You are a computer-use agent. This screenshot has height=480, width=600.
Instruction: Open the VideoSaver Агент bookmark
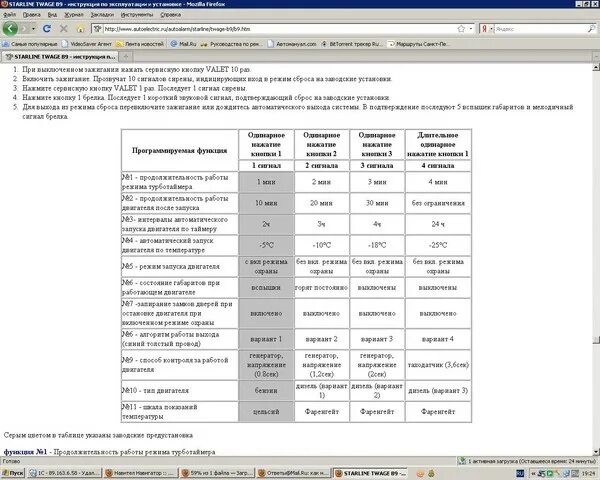point(87,44)
